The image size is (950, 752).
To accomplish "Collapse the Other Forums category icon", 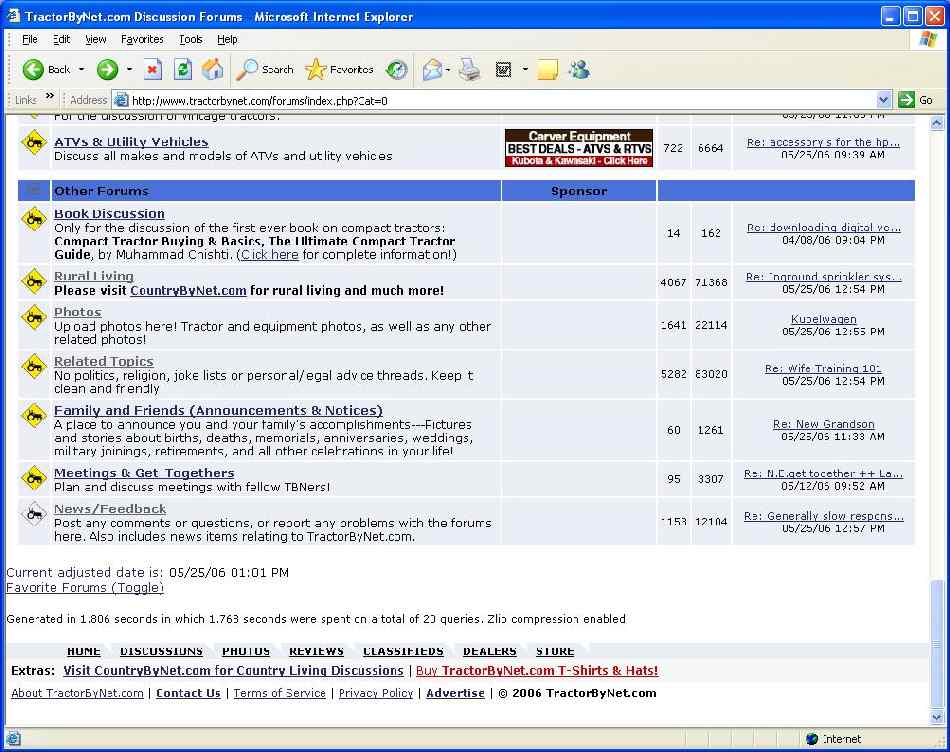I will (34, 191).
